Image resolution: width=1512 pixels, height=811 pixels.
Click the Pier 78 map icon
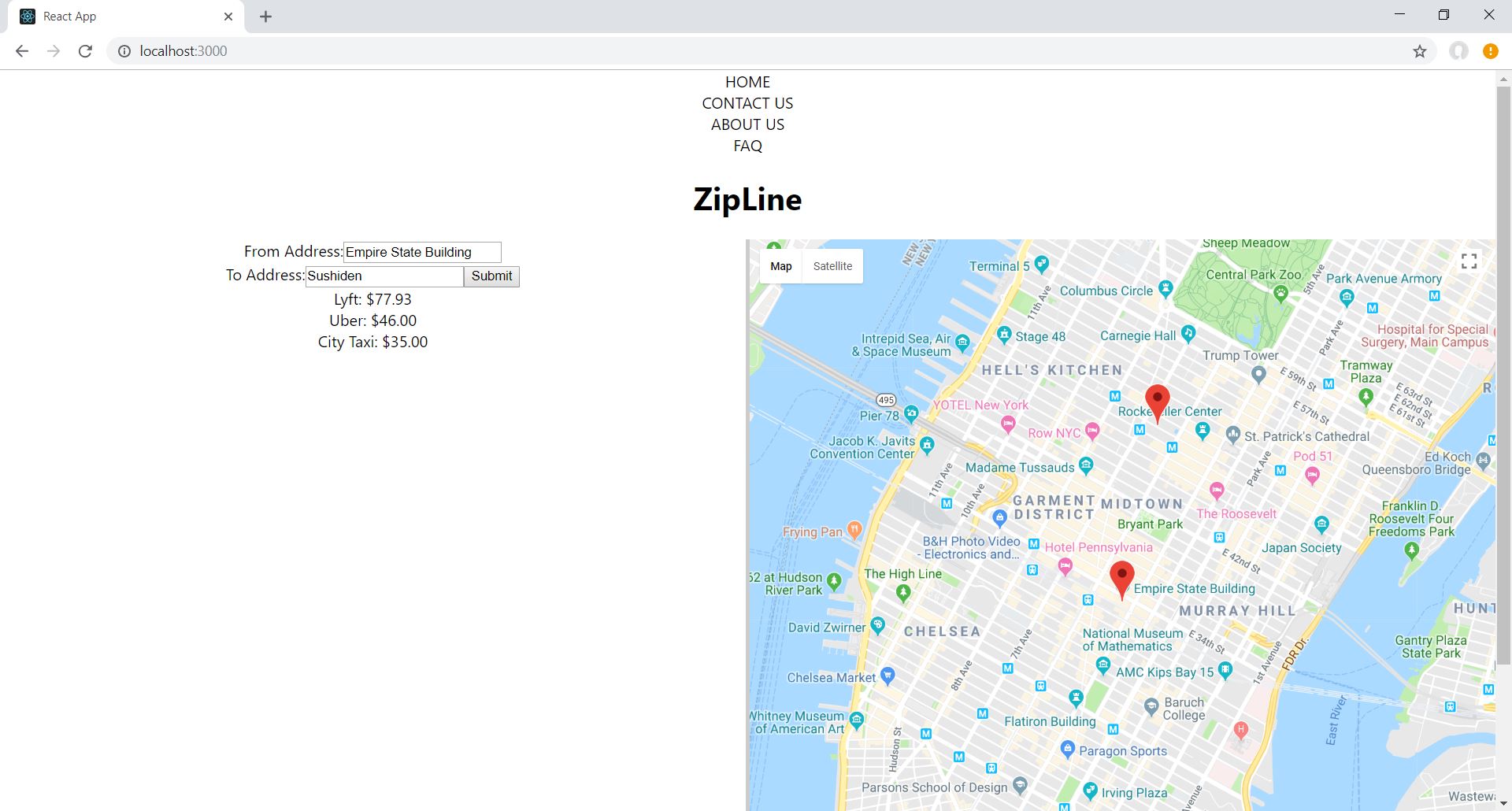[911, 413]
